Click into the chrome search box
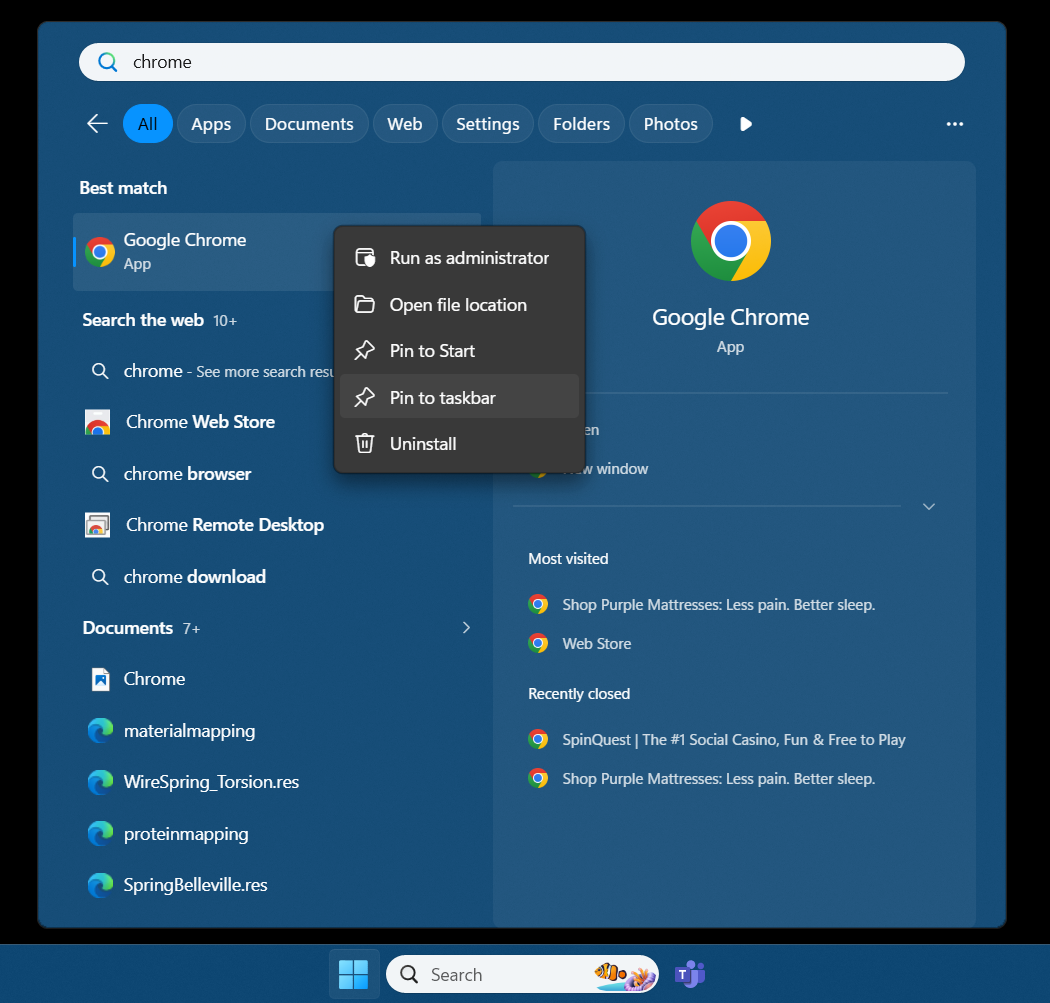 point(522,62)
